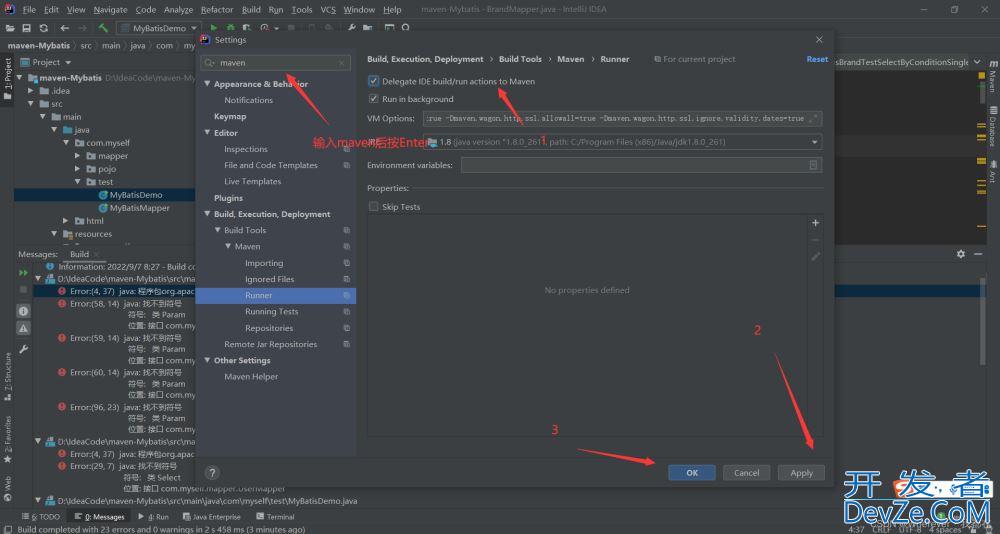Click the wrench icon in Messages panel
The height and width of the screenshot is (534, 1000).
point(24,349)
